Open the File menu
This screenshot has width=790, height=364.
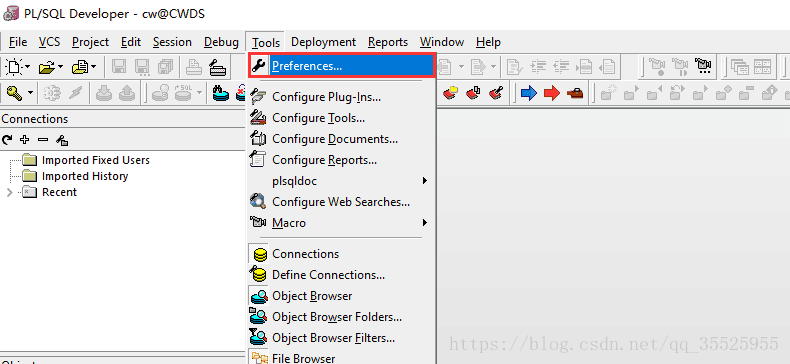[x=18, y=42]
